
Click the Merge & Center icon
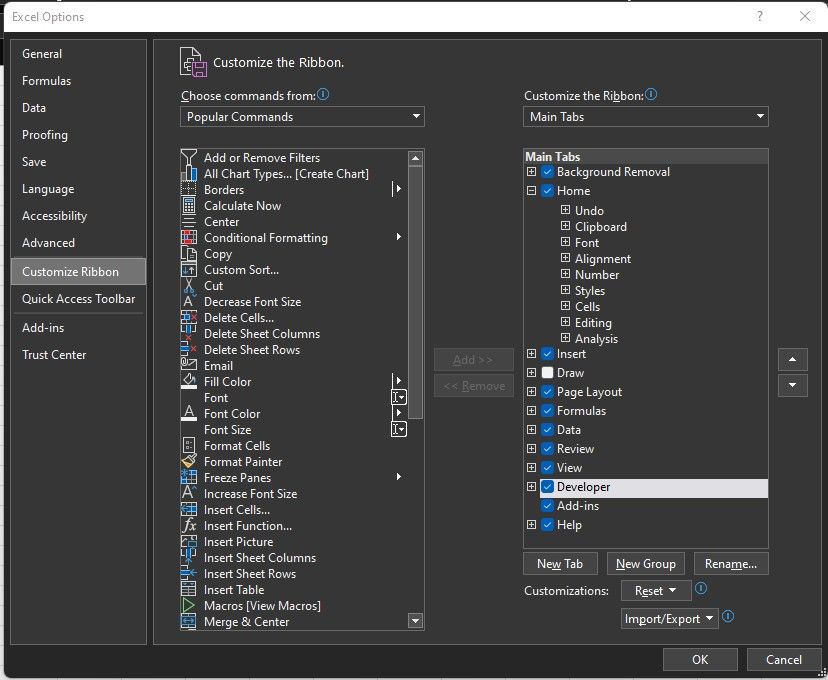189,621
